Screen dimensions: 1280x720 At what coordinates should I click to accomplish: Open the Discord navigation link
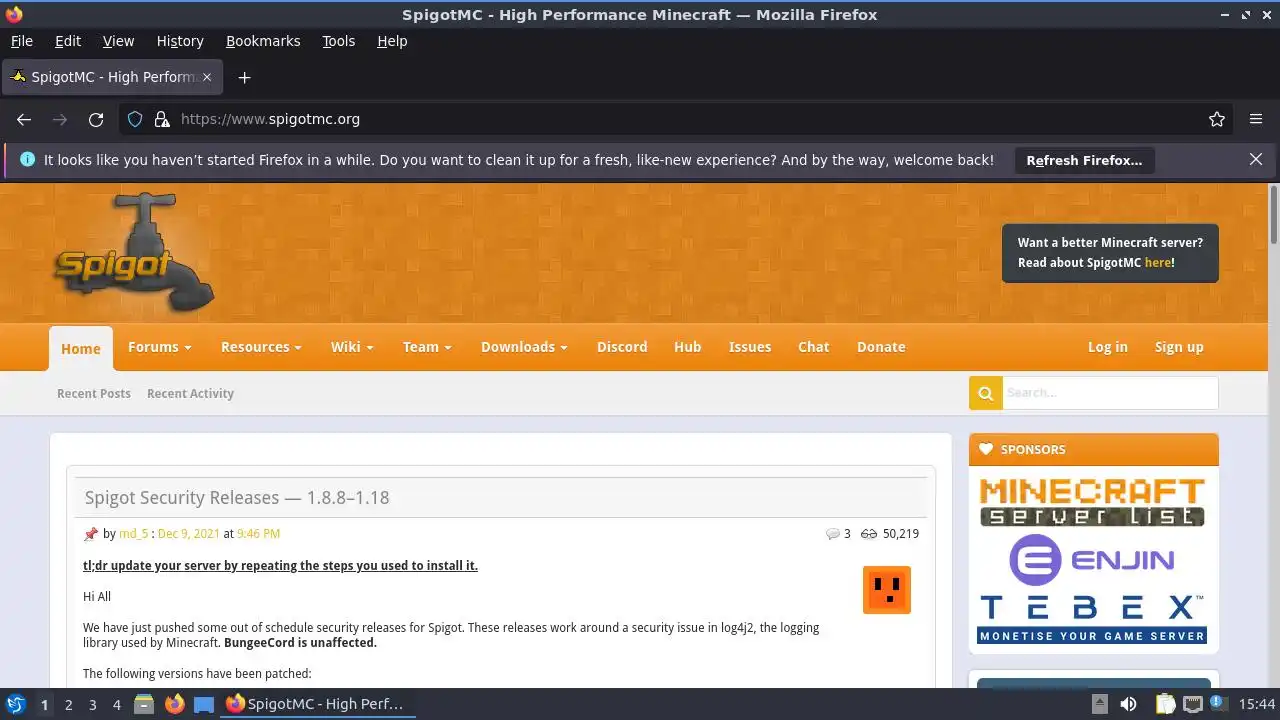[x=622, y=347]
